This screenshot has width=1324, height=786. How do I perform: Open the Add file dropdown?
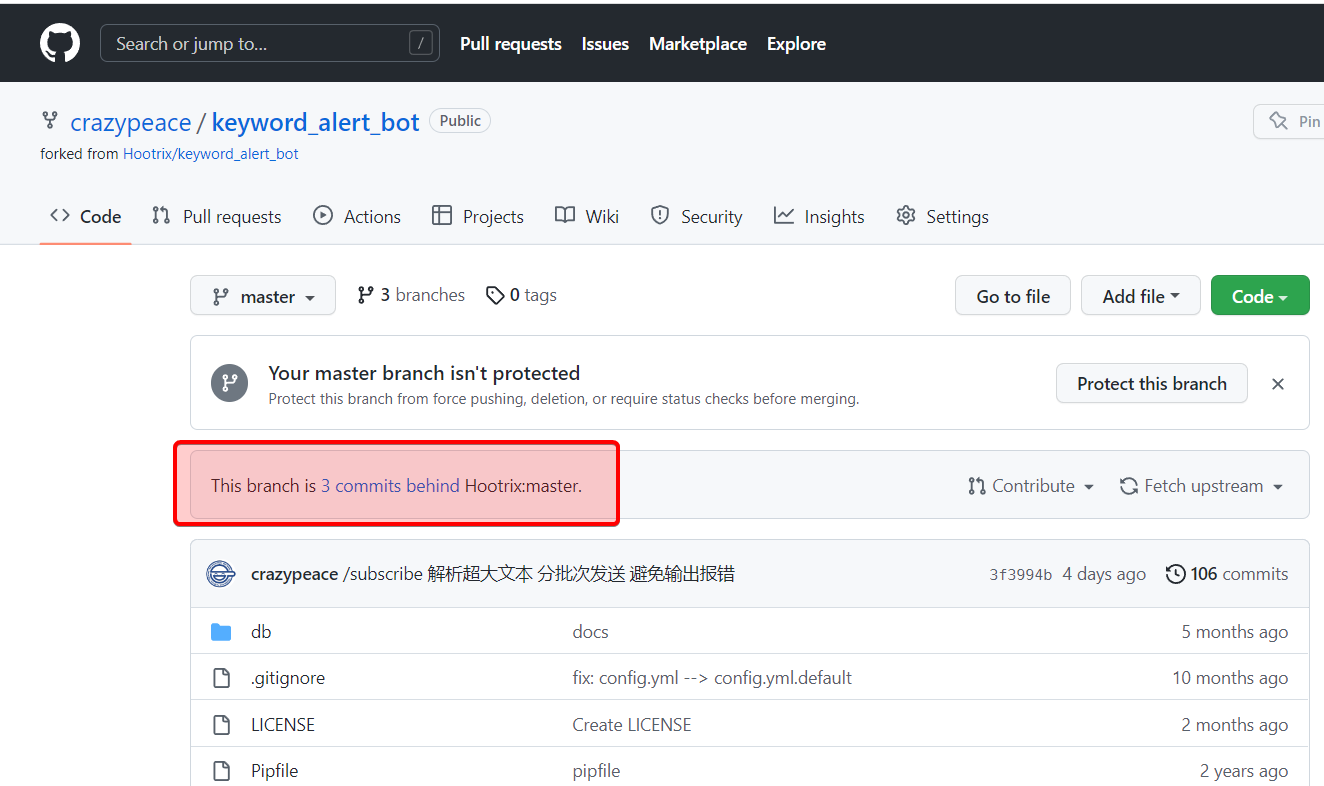(1140, 296)
